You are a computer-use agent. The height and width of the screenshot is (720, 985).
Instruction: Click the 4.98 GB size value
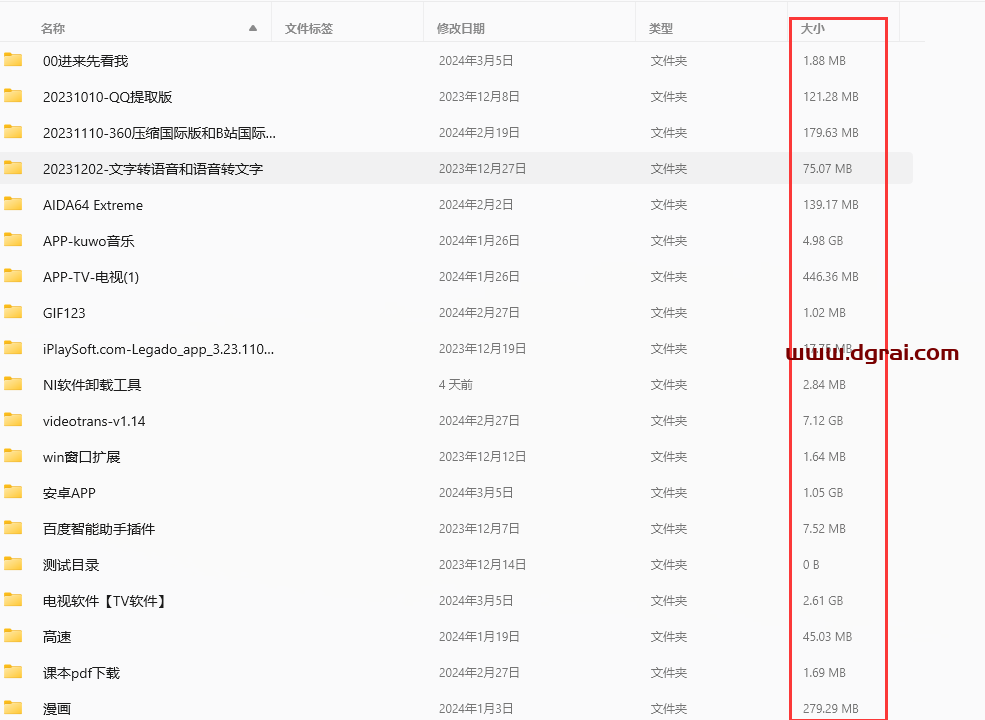click(x=823, y=241)
